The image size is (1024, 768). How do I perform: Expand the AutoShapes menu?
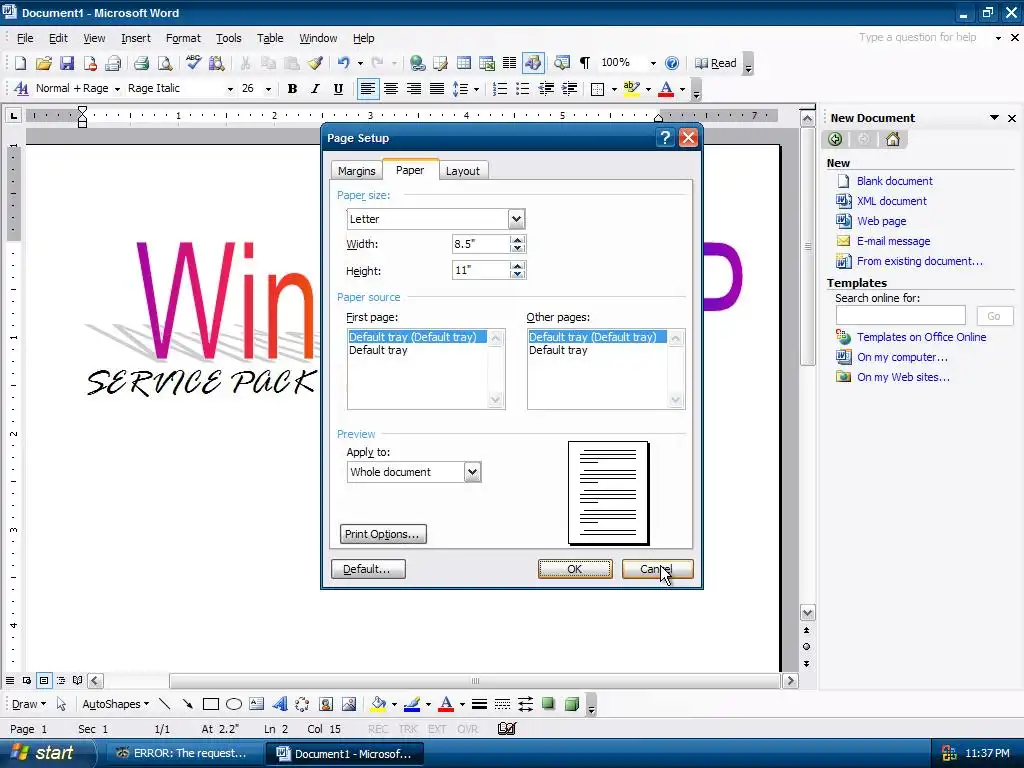116,704
